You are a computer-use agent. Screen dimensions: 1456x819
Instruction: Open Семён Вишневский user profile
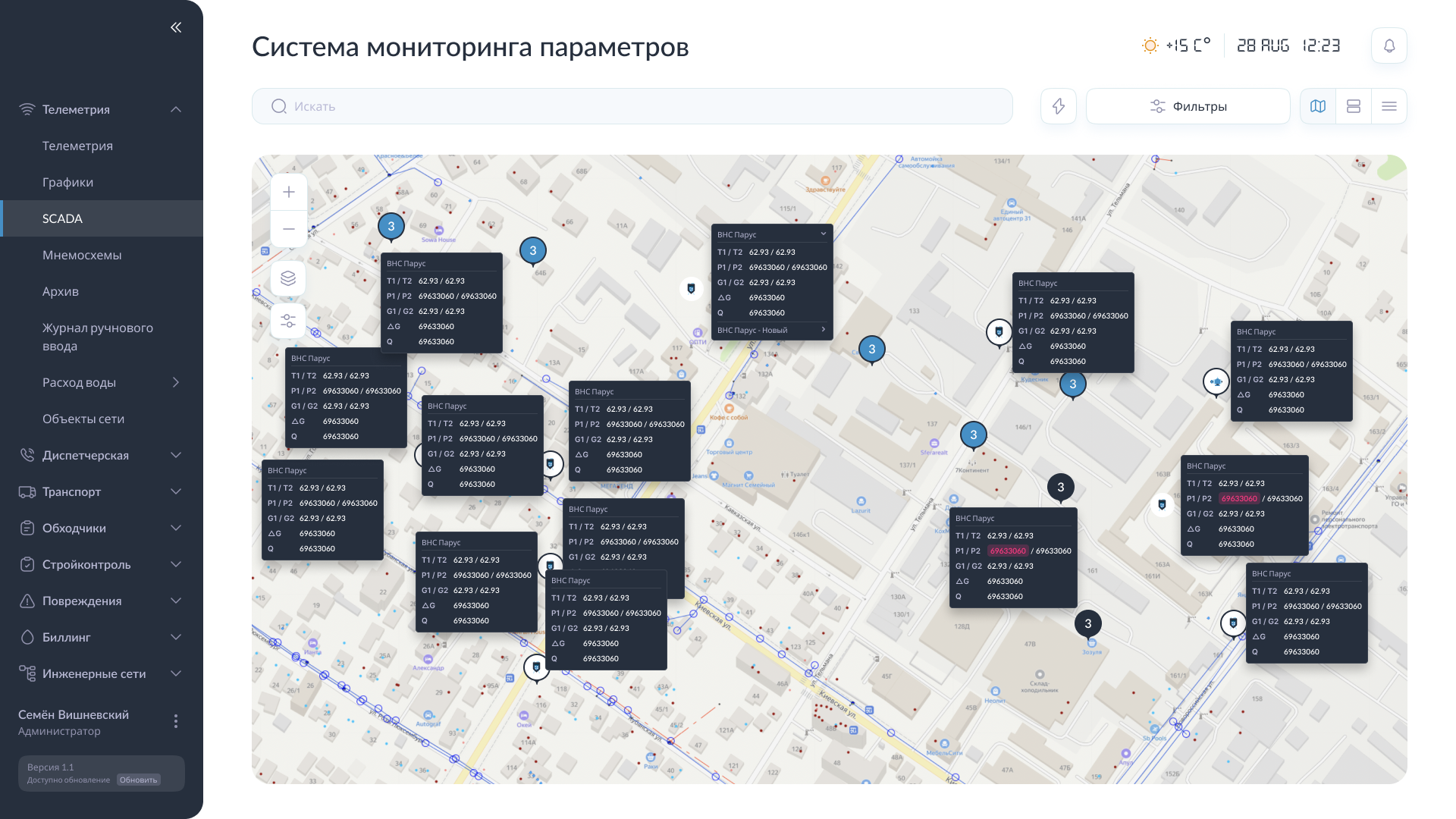tap(74, 722)
